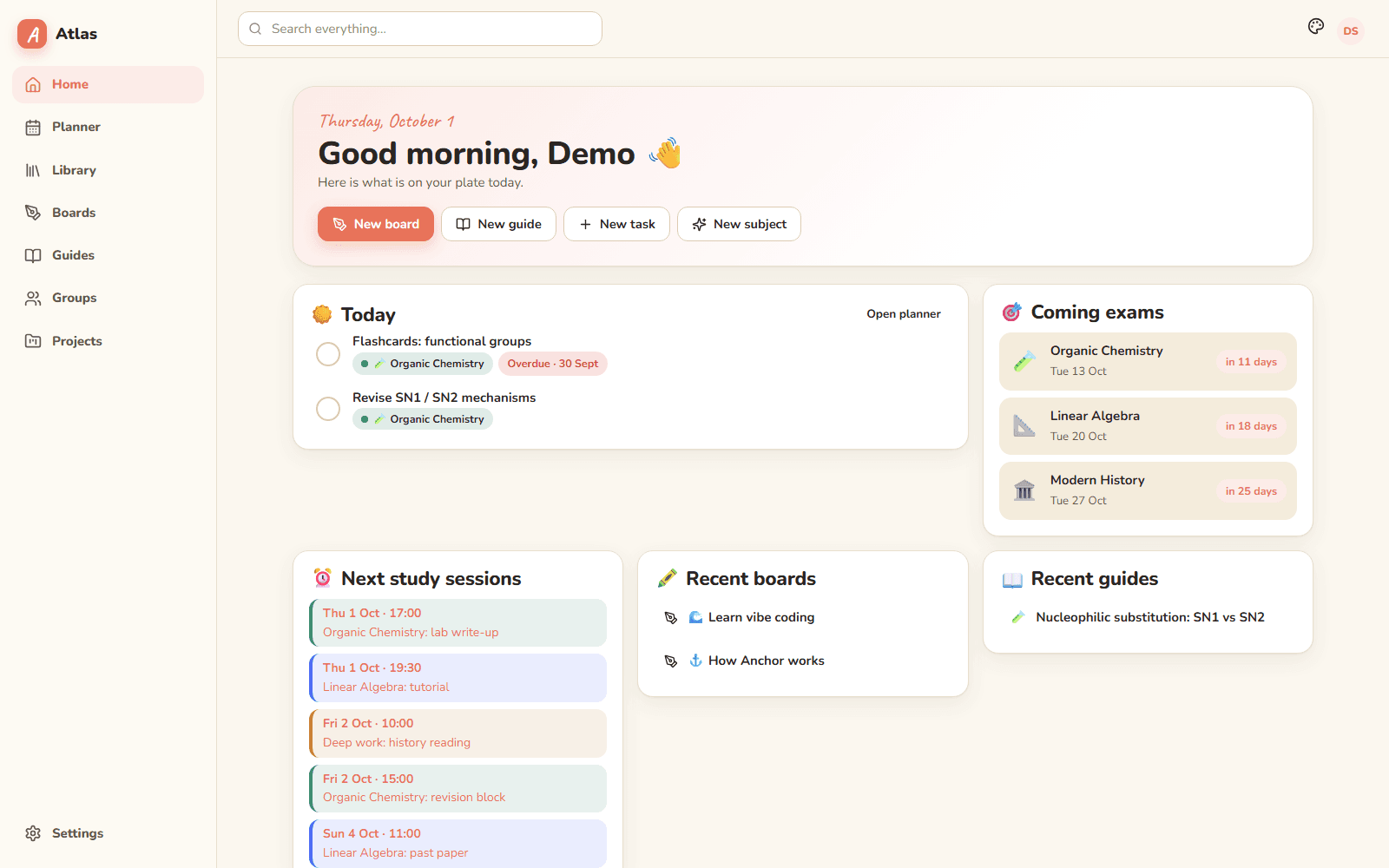The height and width of the screenshot is (868, 1389).
Task: Open Nucleophilic substitution: SN1 vs SN2 guide
Action: click(x=1148, y=617)
